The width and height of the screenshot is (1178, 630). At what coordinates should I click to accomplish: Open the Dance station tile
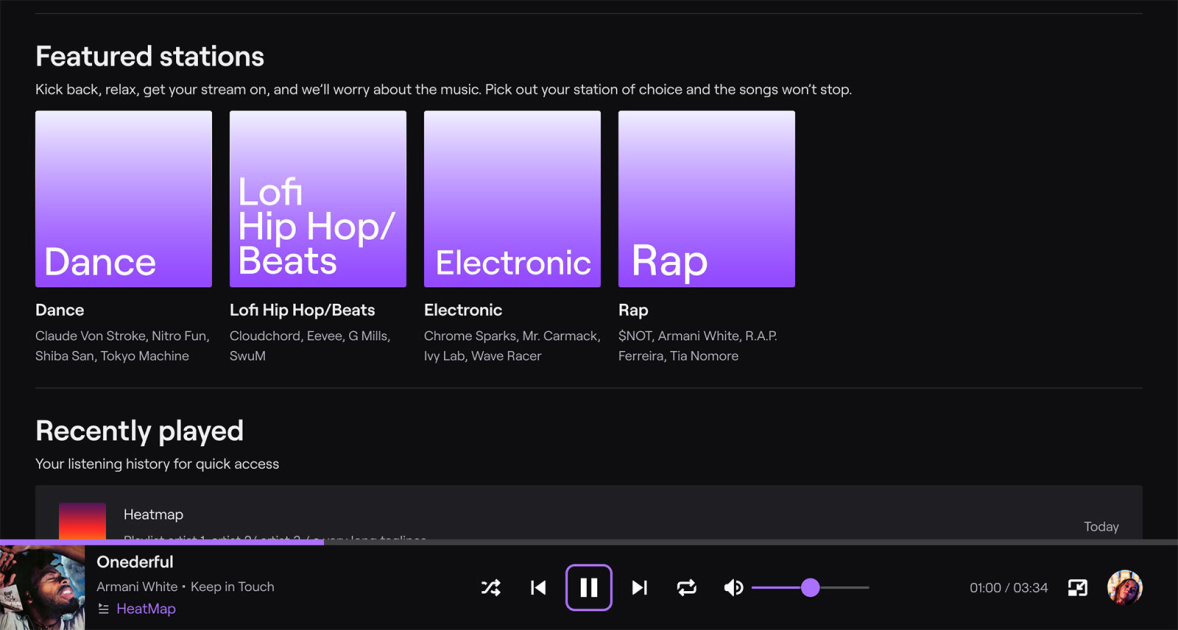tap(124, 199)
